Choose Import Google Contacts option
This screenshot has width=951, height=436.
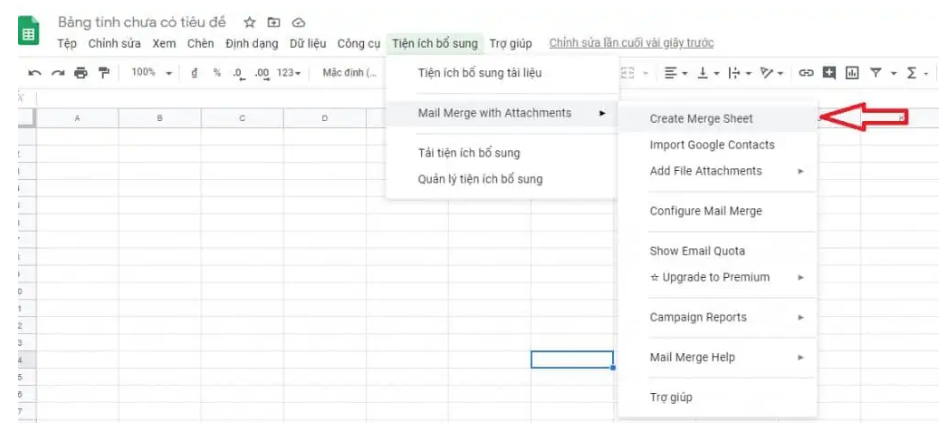[x=711, y=145]
